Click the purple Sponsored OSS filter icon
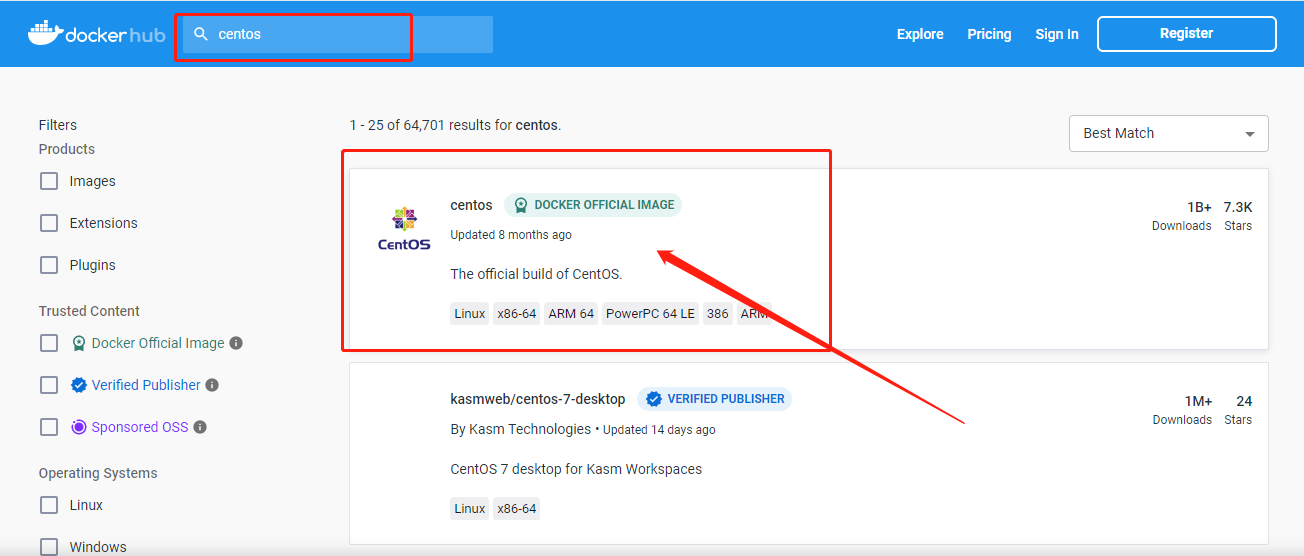This screenshot has width=1304, height=556. click(78, 427)
